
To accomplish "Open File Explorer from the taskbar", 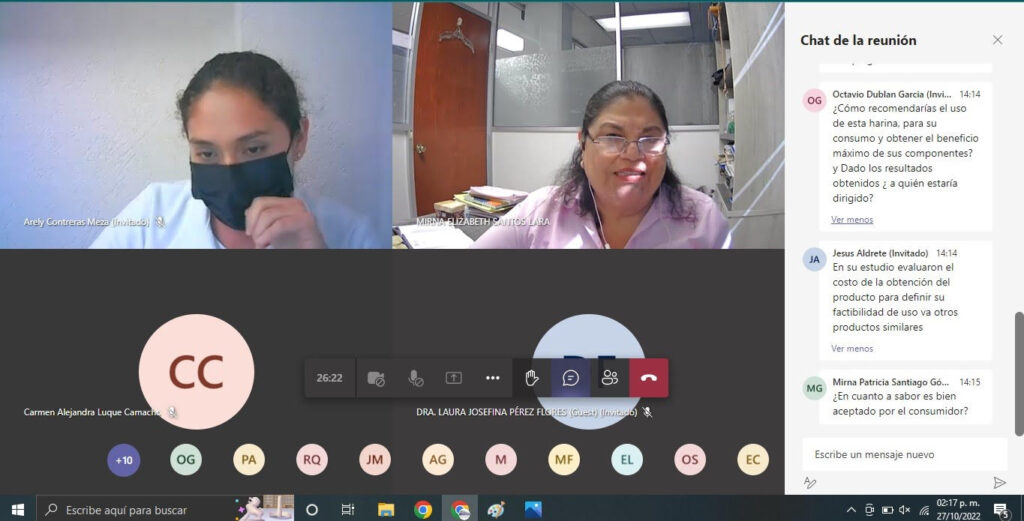I will [x=386, y=510].
